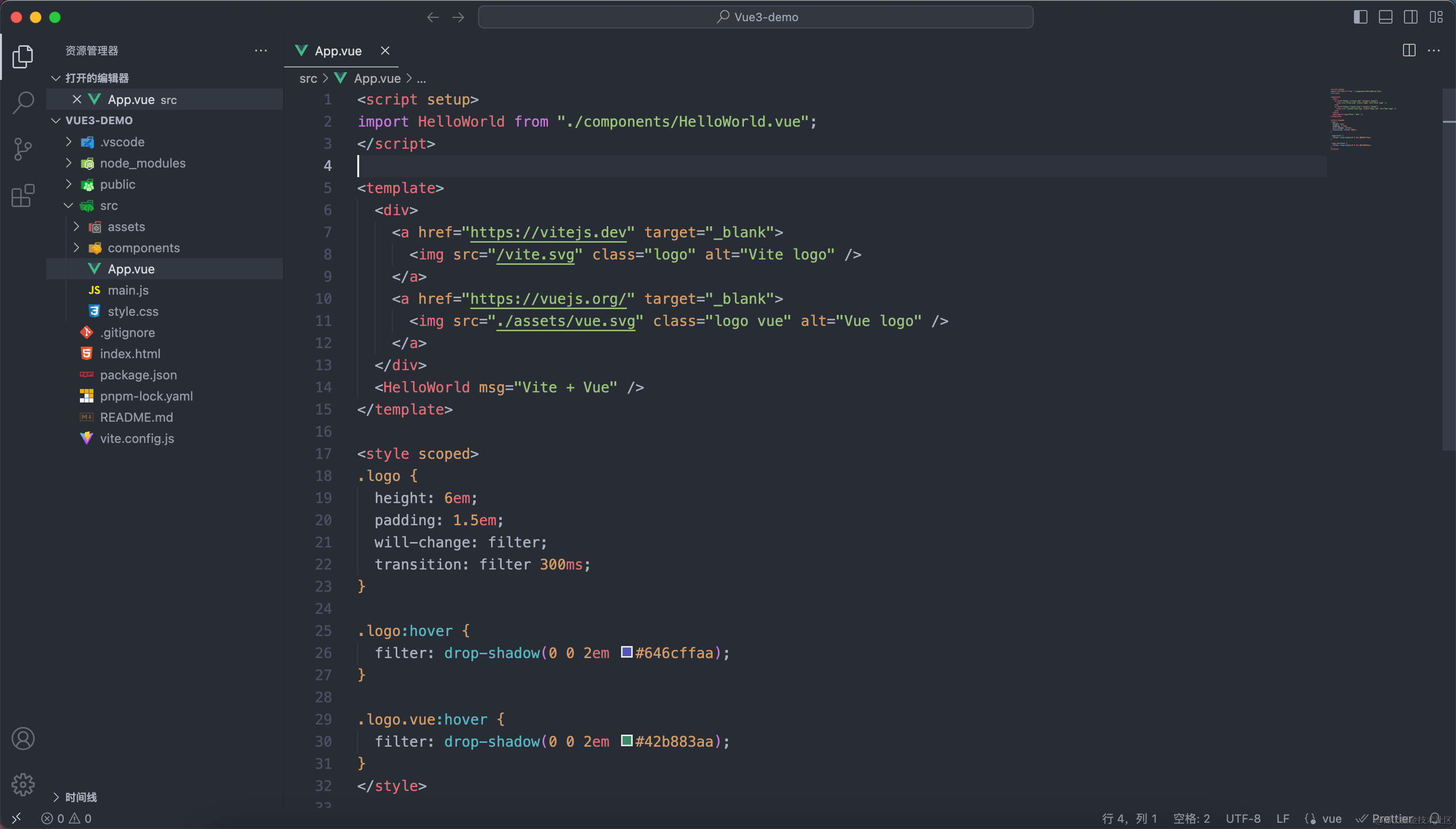Collapse the src folder
Image resolution: width=1456 pixels, height=829 pixels.
point(68,206)
